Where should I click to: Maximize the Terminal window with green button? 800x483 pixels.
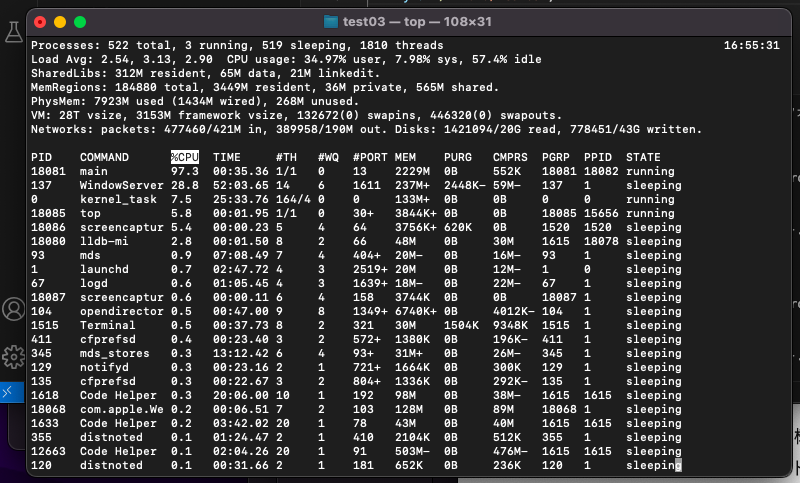pyautogui.click(x=80, y=22)
